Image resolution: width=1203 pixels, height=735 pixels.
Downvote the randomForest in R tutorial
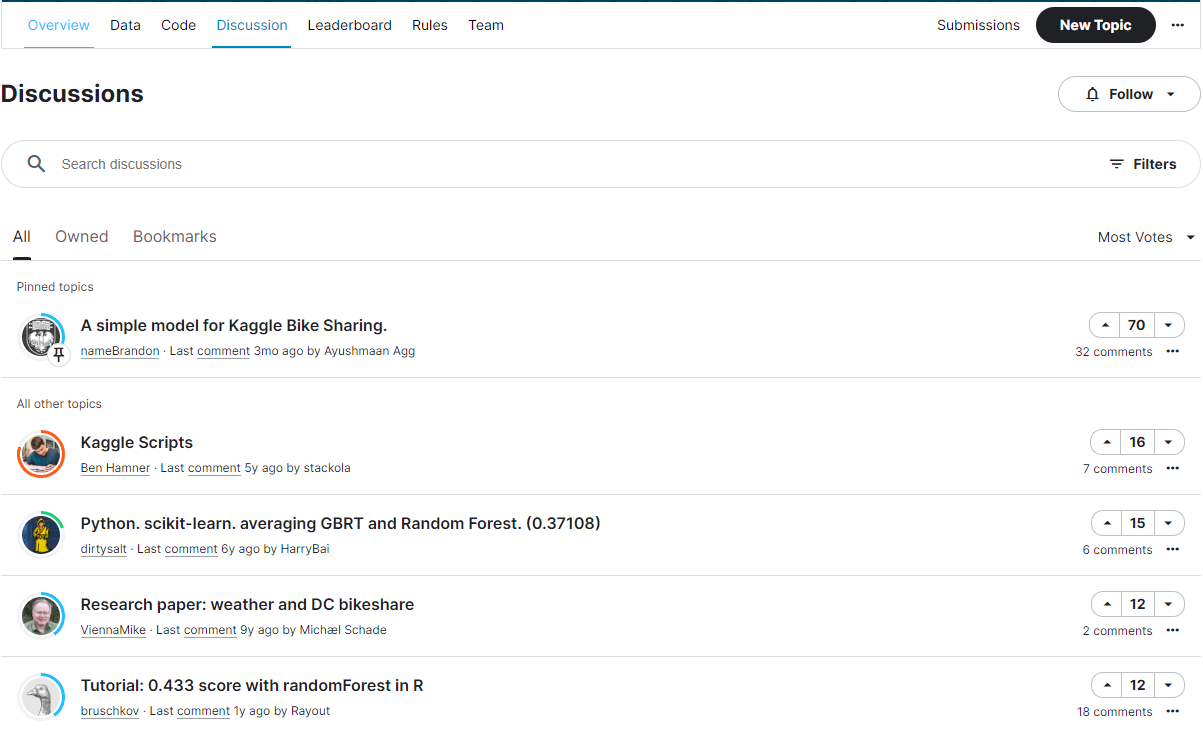[x=1169, y=685]
